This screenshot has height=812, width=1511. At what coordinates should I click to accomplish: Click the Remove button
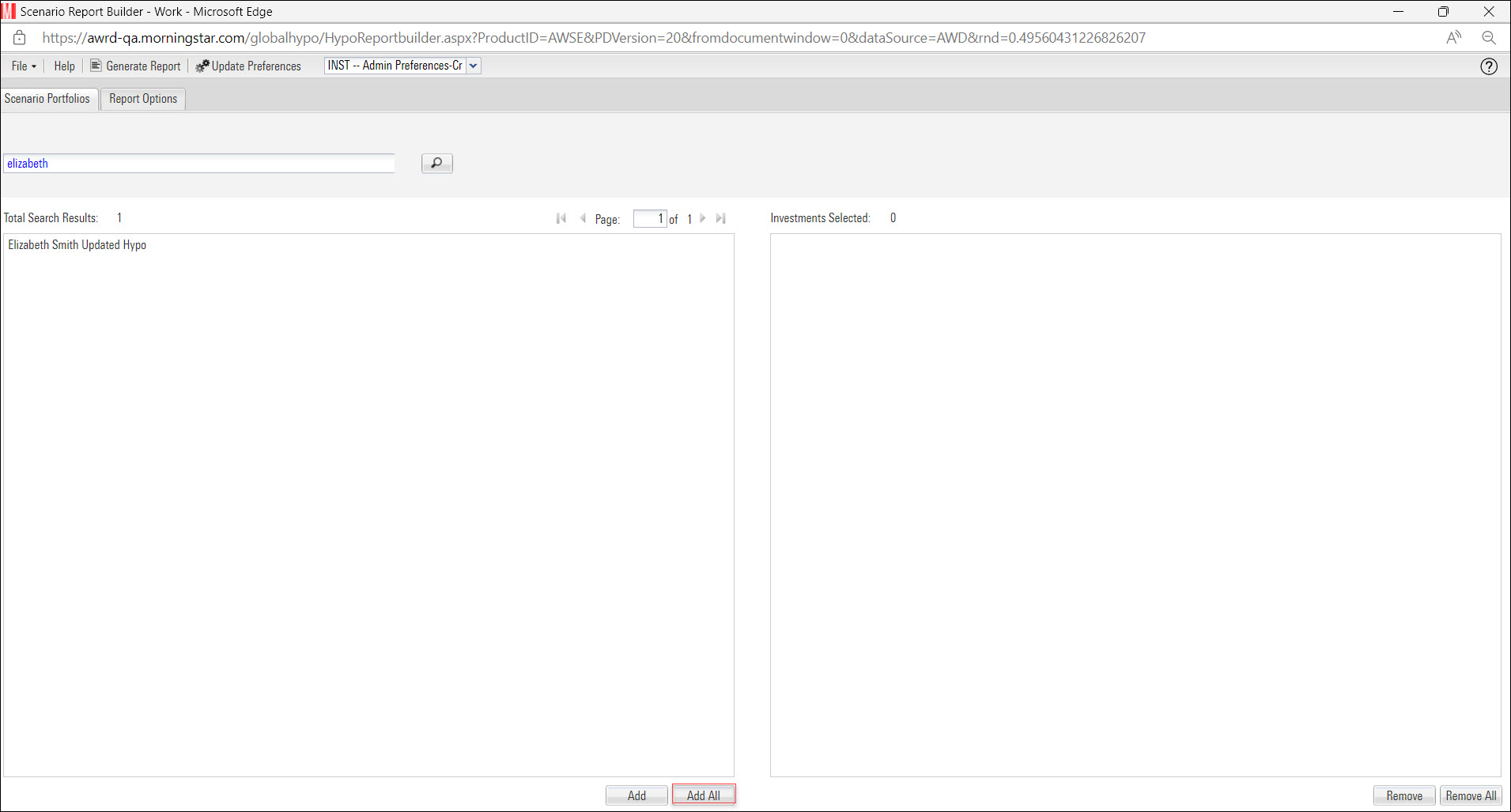pyautogui.click(x=1404, y=795)
